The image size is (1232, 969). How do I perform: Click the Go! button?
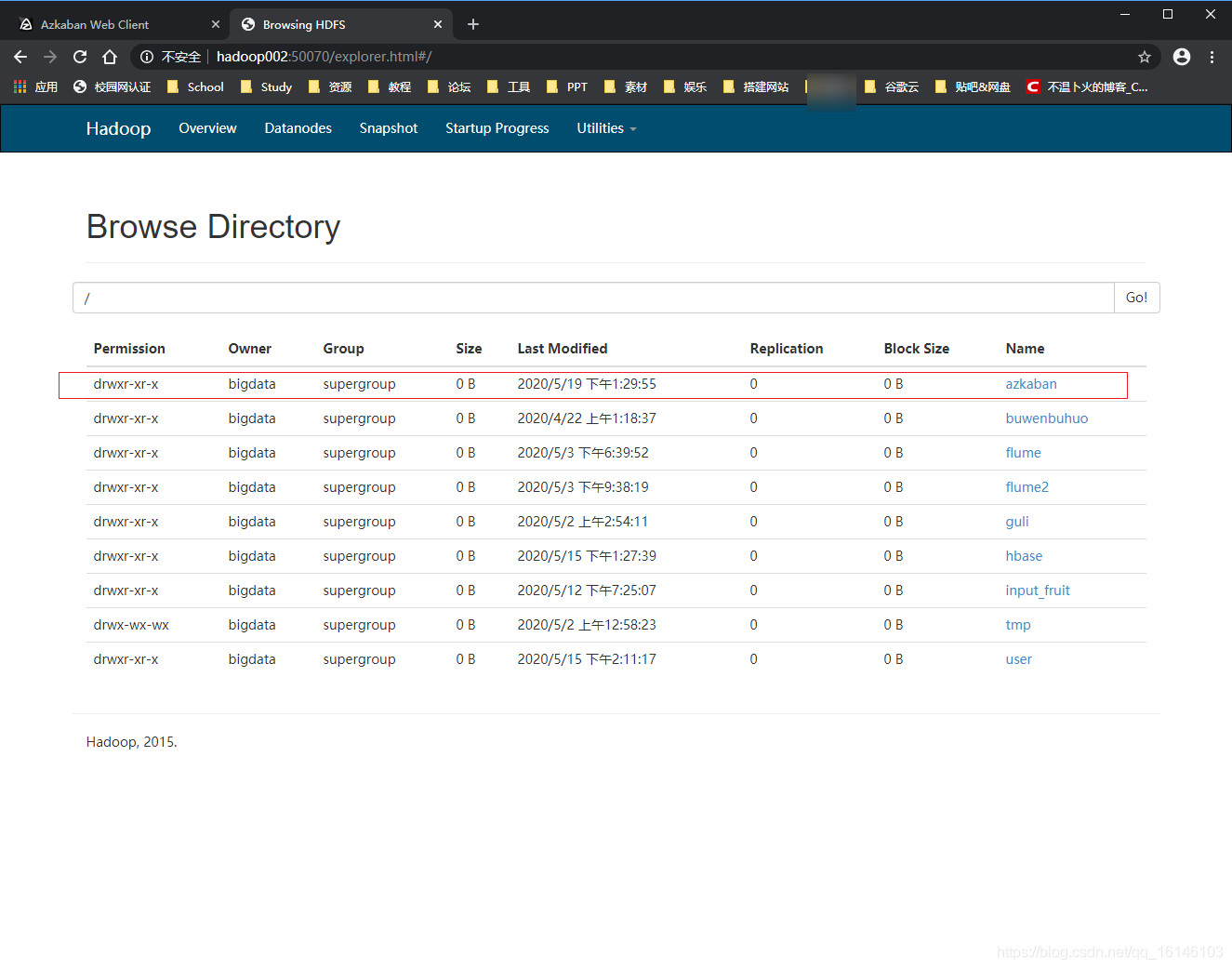coord(1136,298)
